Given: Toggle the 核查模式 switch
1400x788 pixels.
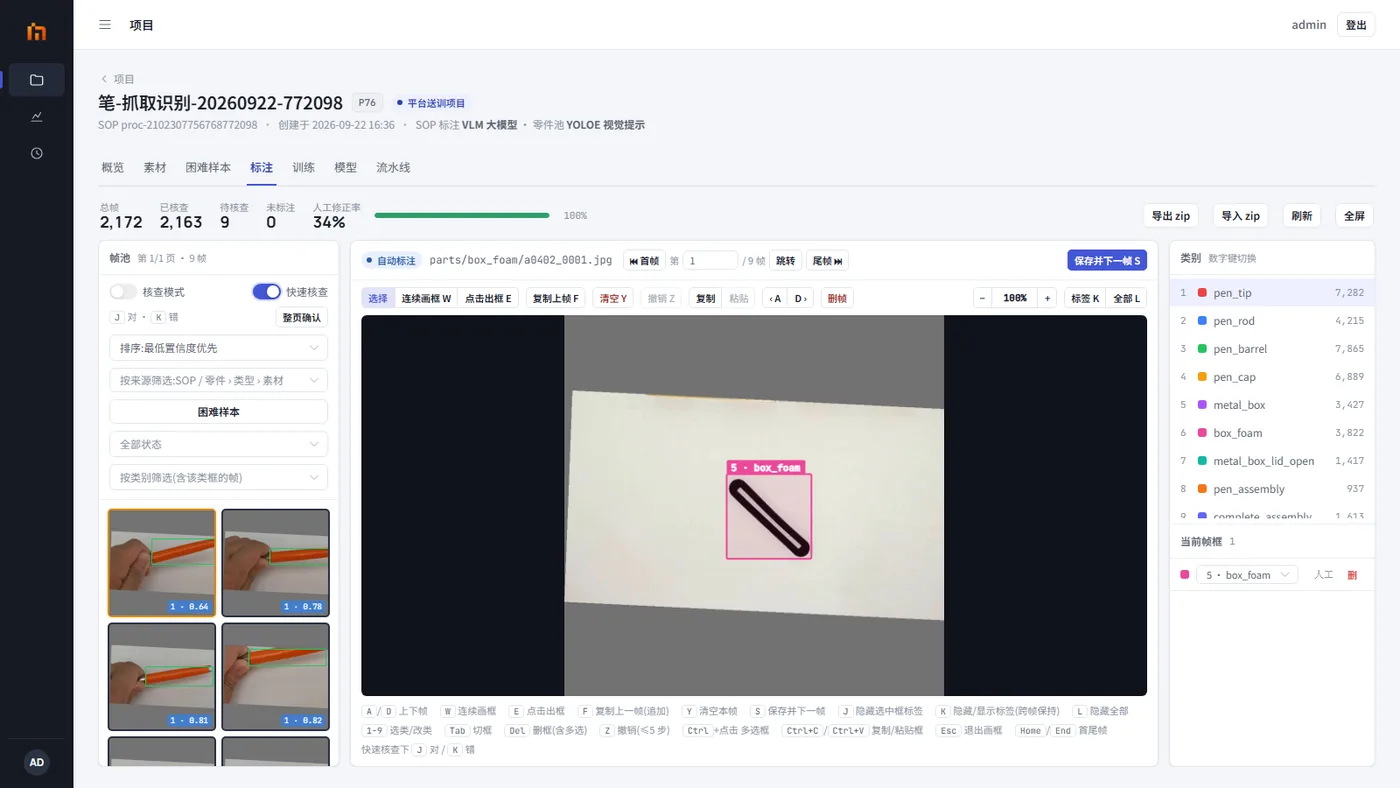Looking at the screenshot, I should (123, 292).
